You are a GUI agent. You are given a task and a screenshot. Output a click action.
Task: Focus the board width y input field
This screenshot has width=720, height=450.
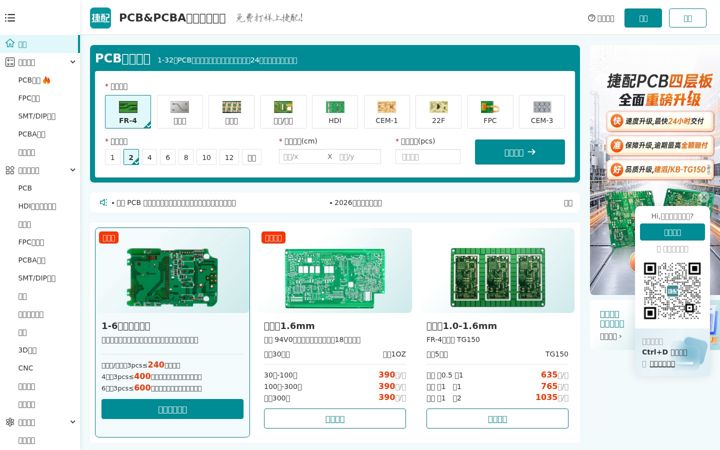(358, 157)
